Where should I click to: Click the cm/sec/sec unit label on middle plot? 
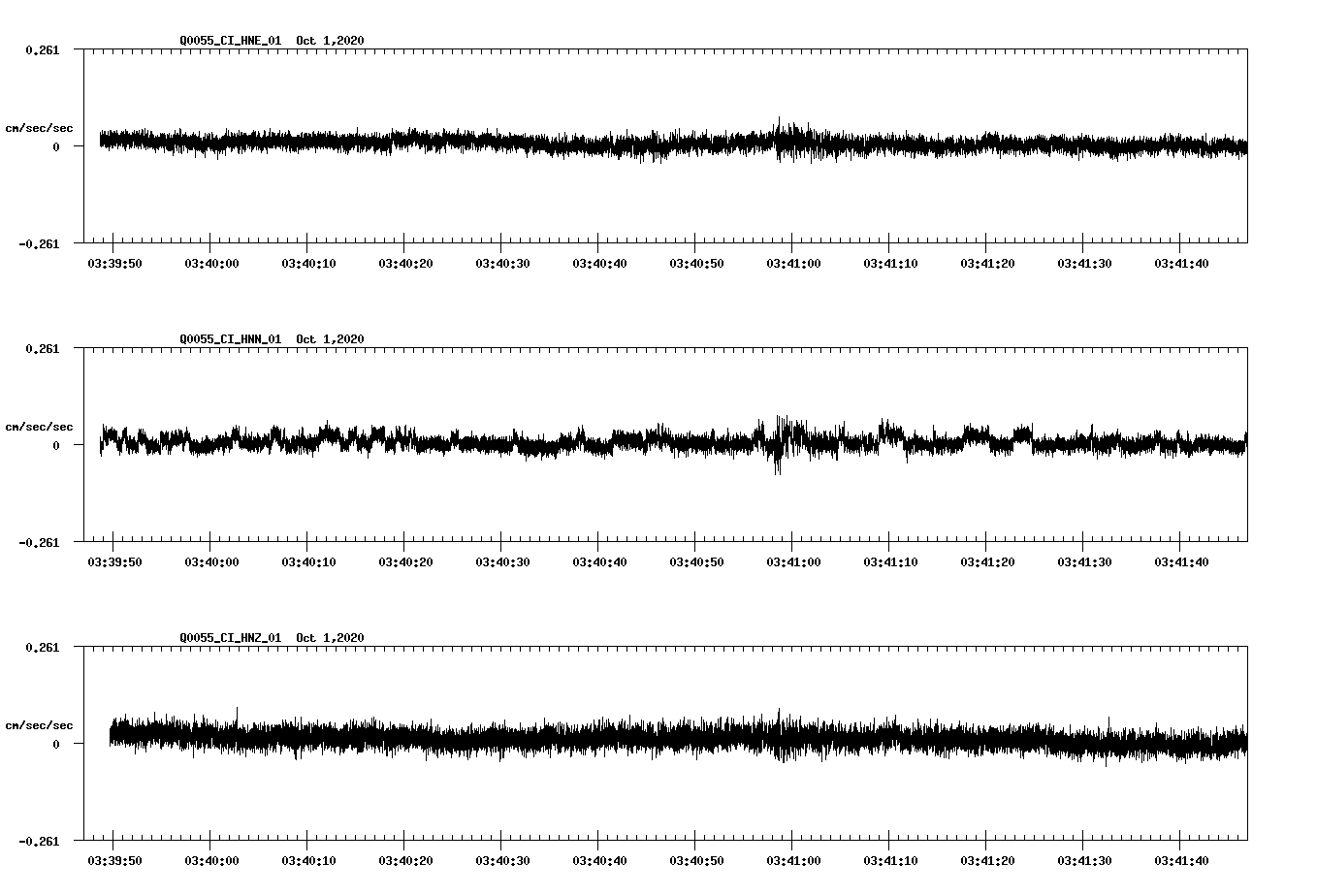(x=37, y=426)
